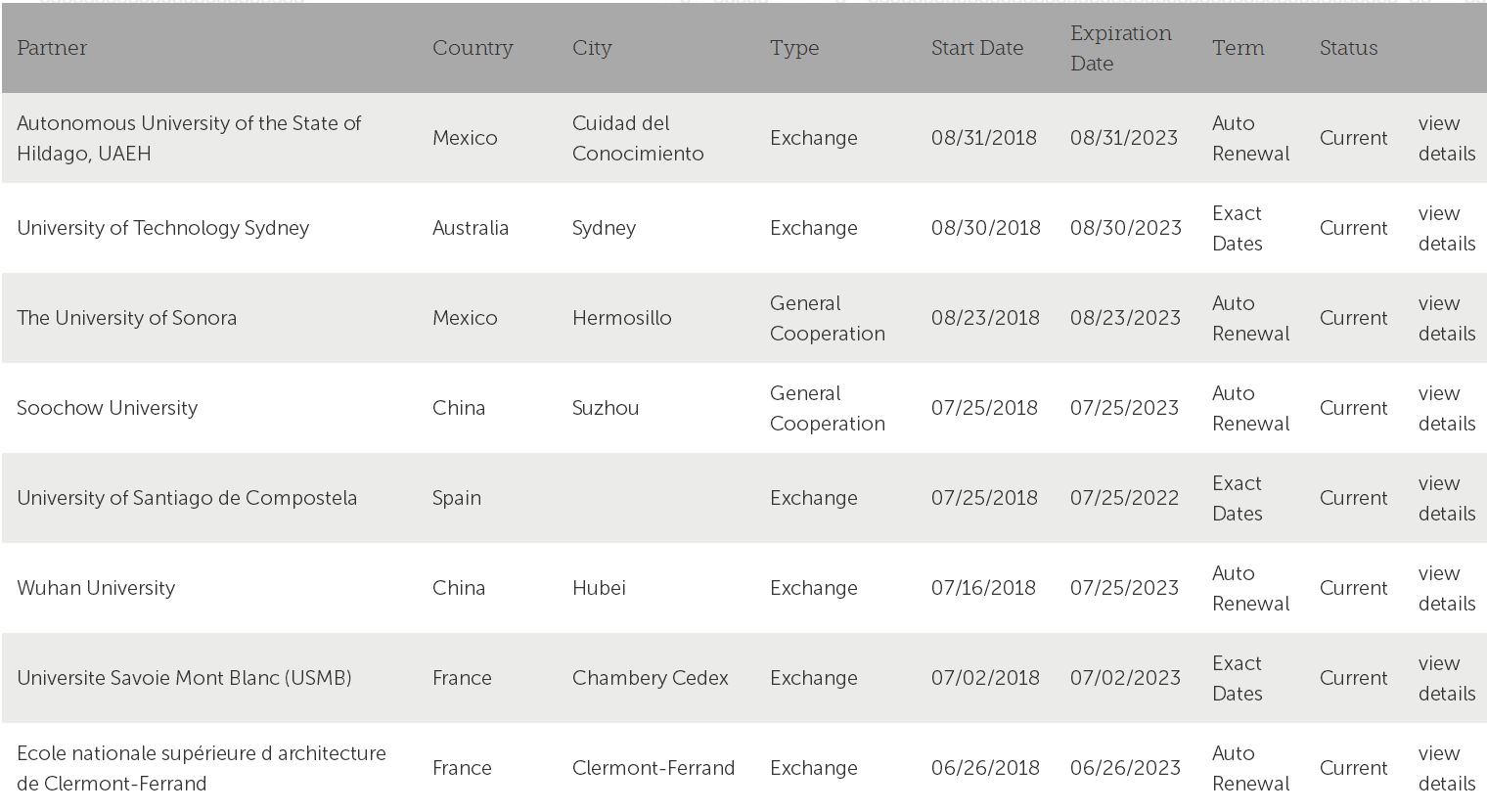Sort the table by Partner column header
This screenshot has height=812, width=1487.
click(x=52, y=48)
